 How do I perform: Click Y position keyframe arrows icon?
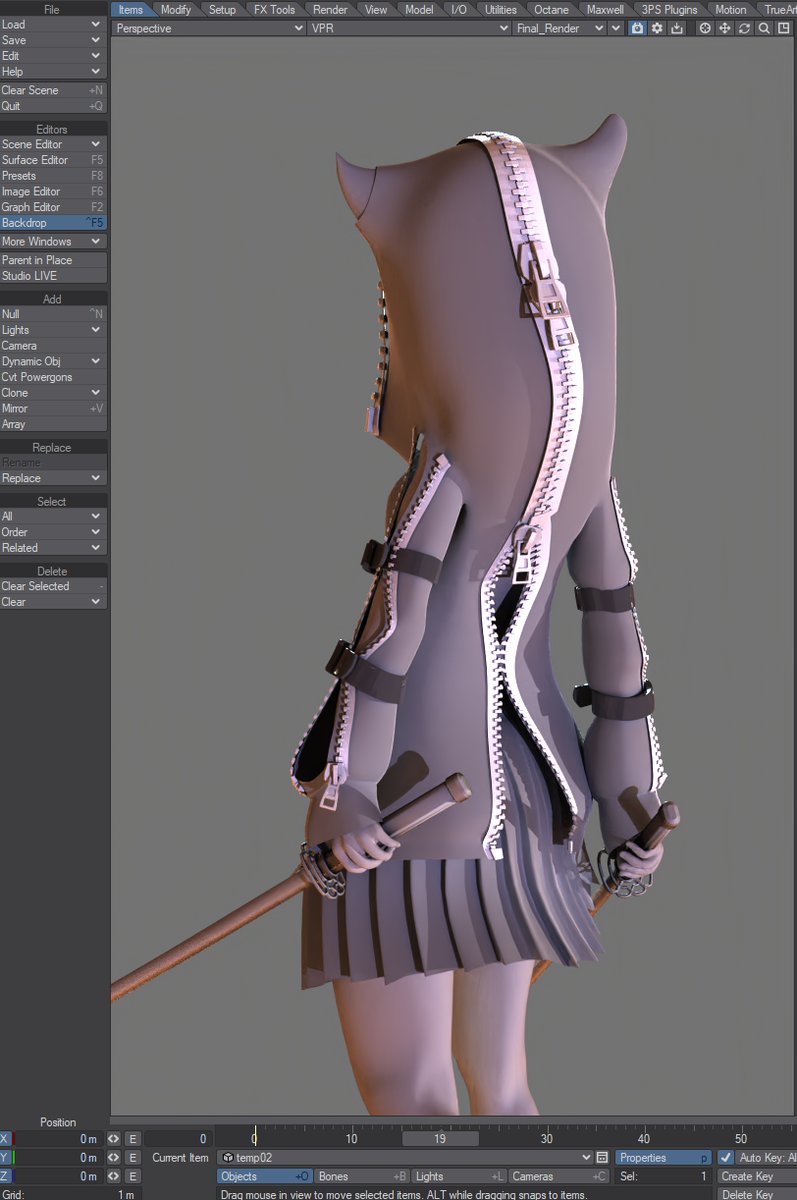113,1158
